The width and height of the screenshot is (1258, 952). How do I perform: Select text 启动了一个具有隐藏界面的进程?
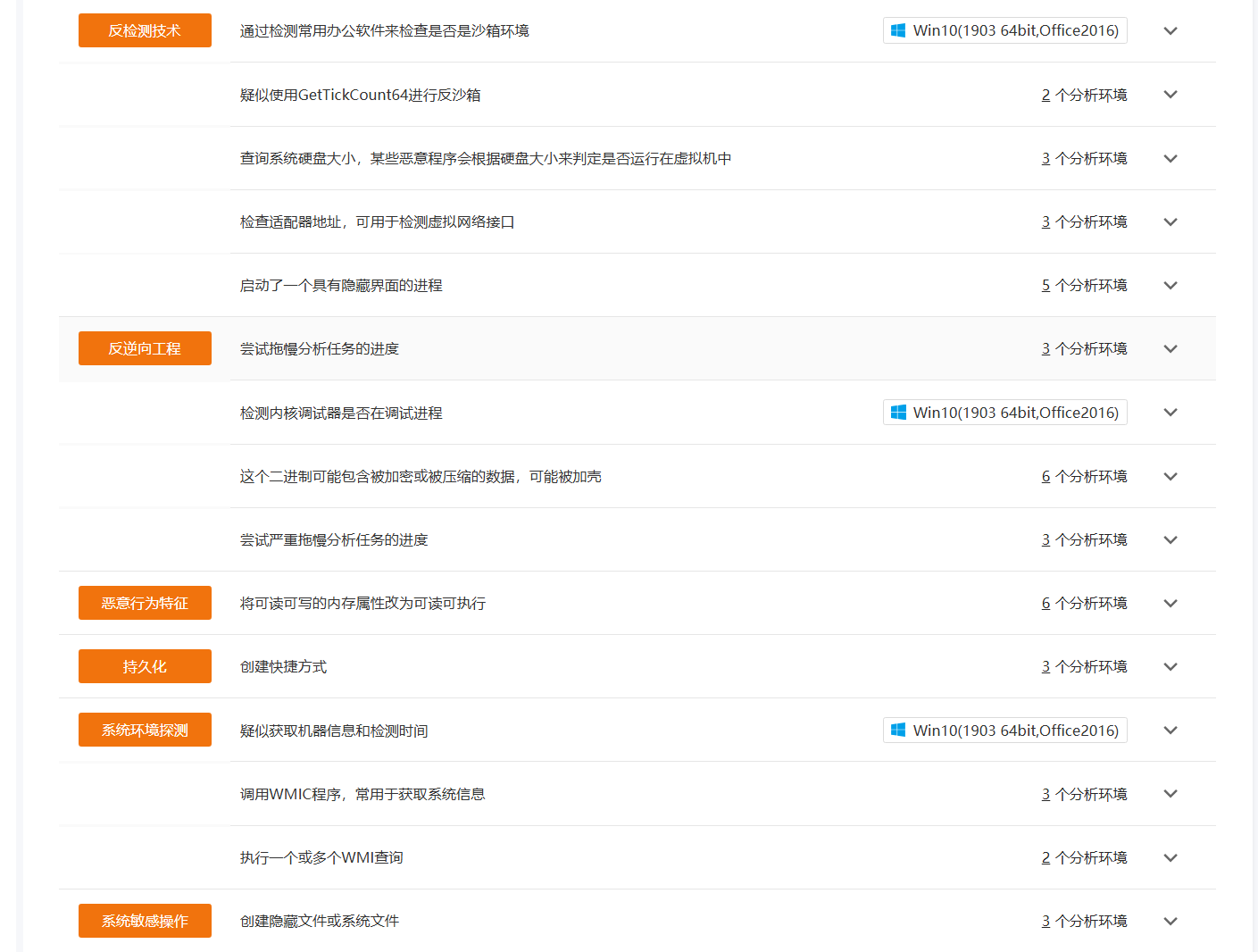tap(341, 285)
